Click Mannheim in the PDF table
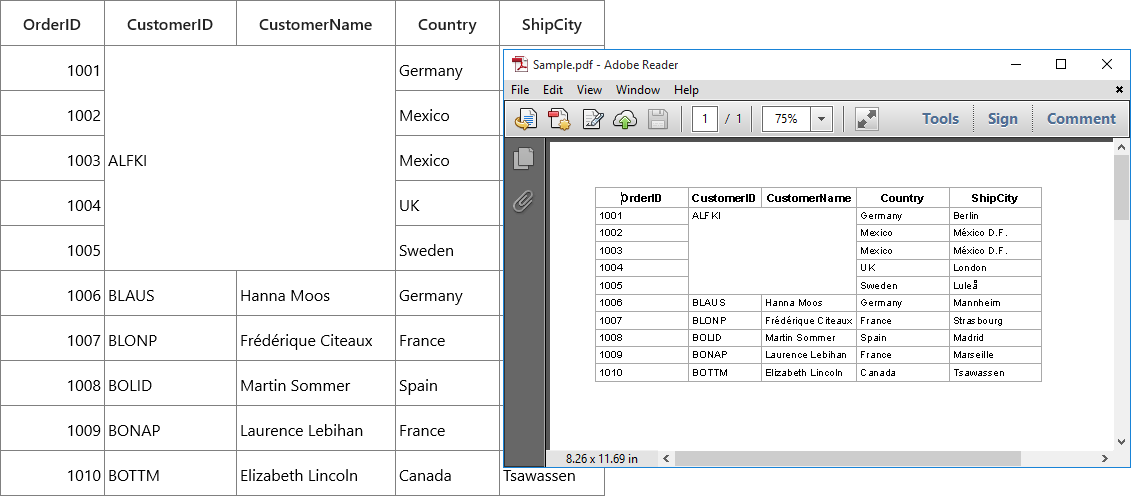The width and height of the screenshot is (1131, 496). pyautogui.click(x=977, y=303)
